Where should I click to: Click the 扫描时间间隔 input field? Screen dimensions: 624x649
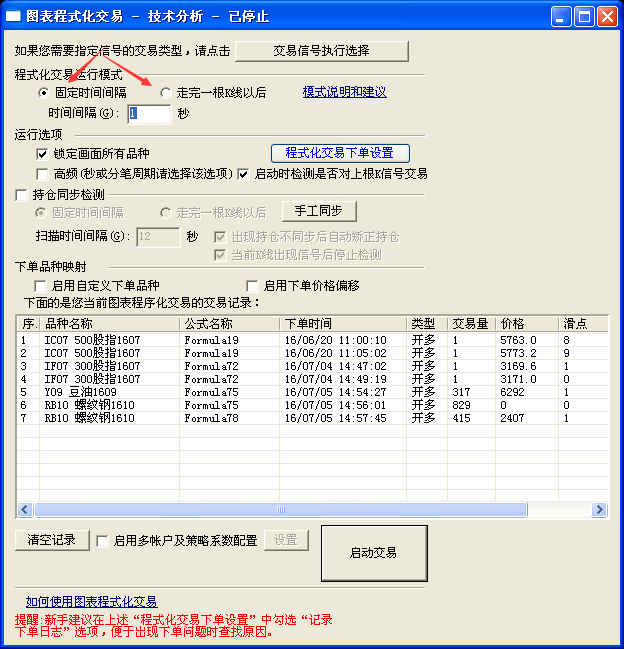158,237
